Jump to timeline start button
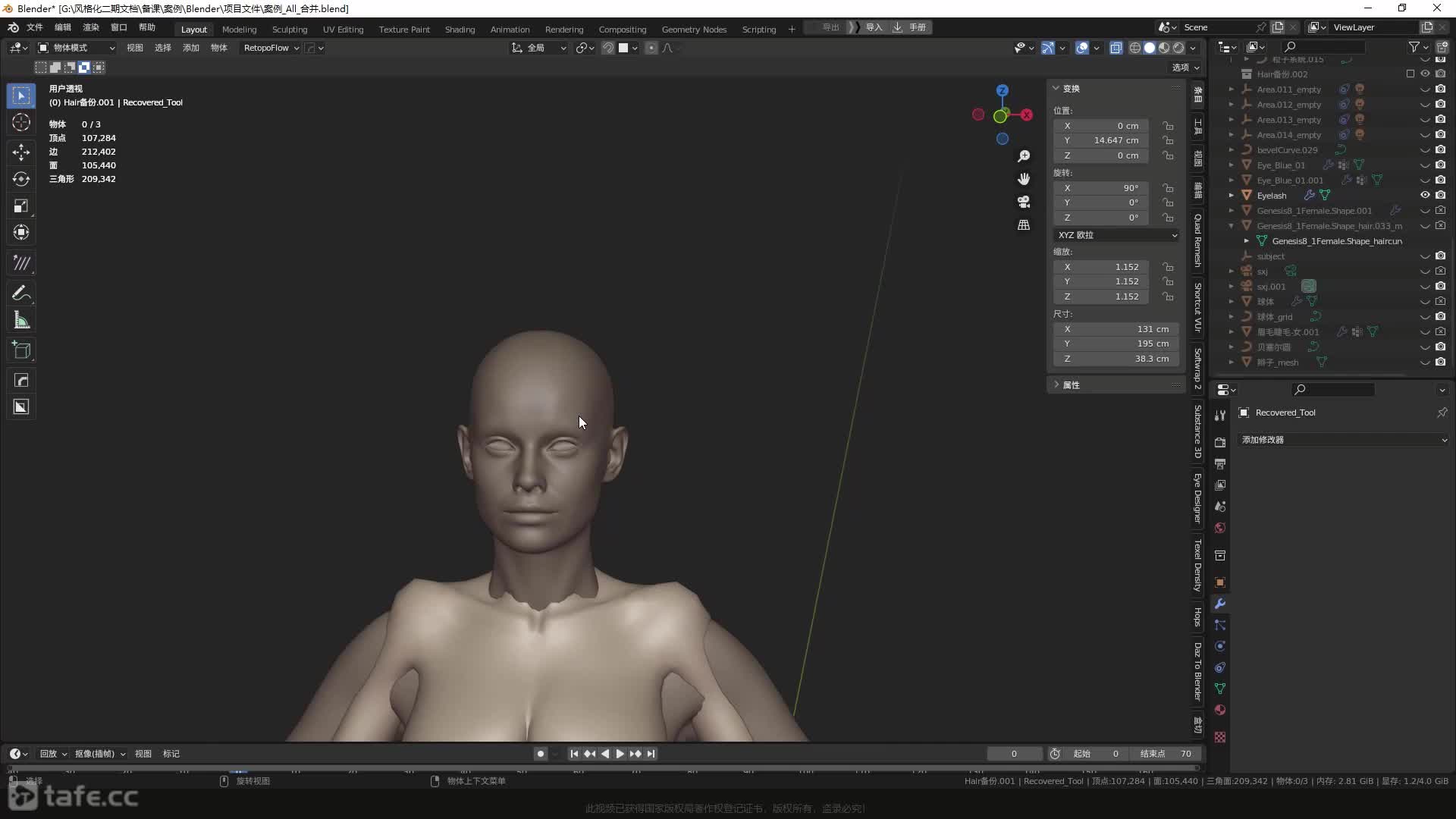 (x=574, y=754)
